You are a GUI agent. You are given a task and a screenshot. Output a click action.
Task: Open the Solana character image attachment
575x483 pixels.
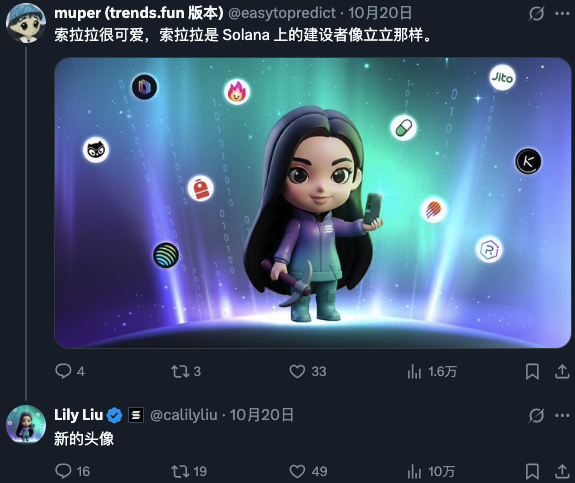click(312, 202)
